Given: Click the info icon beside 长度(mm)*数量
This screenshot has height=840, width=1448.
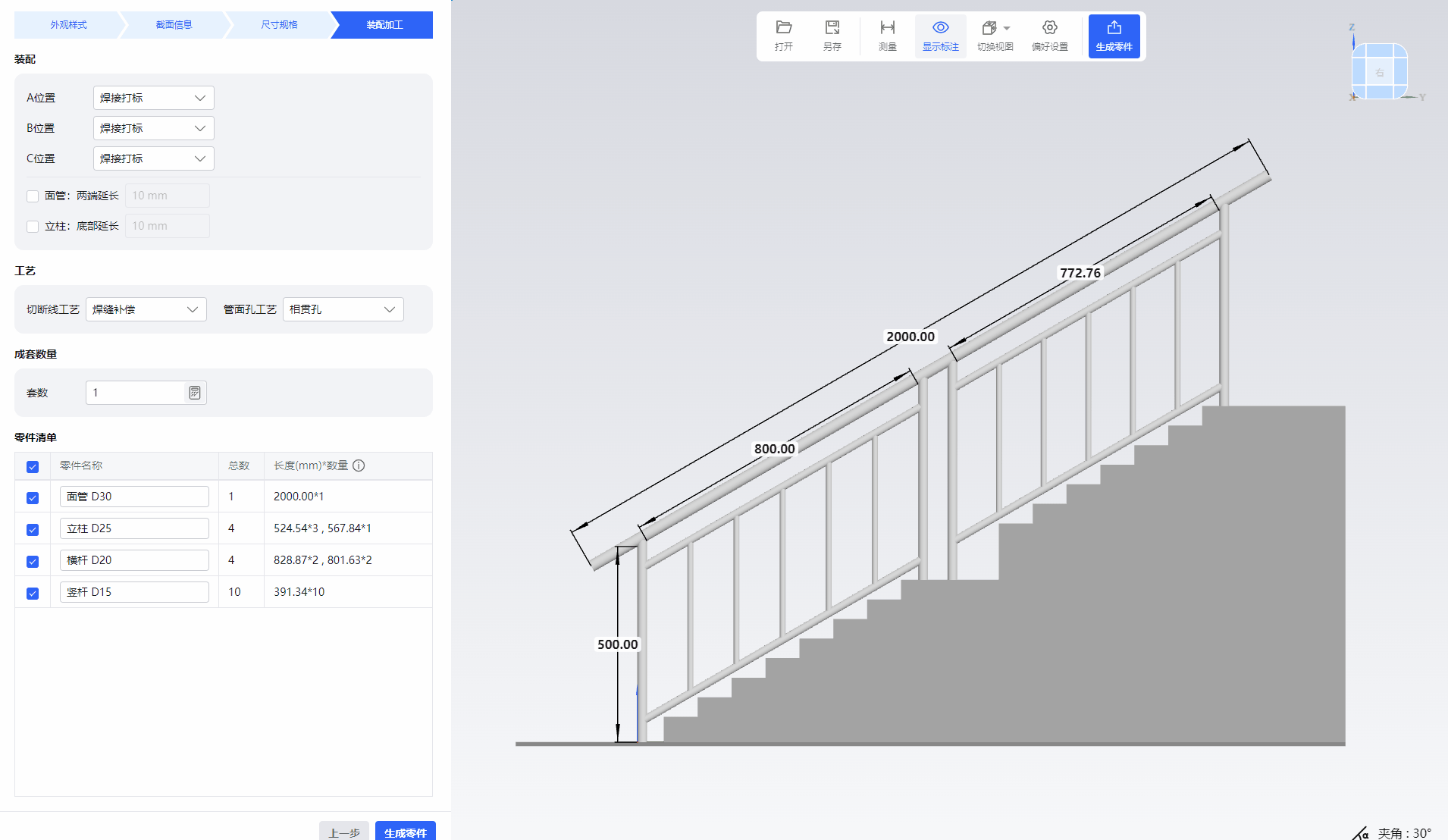Looking at the screenshot, I should tap(359, 465).
